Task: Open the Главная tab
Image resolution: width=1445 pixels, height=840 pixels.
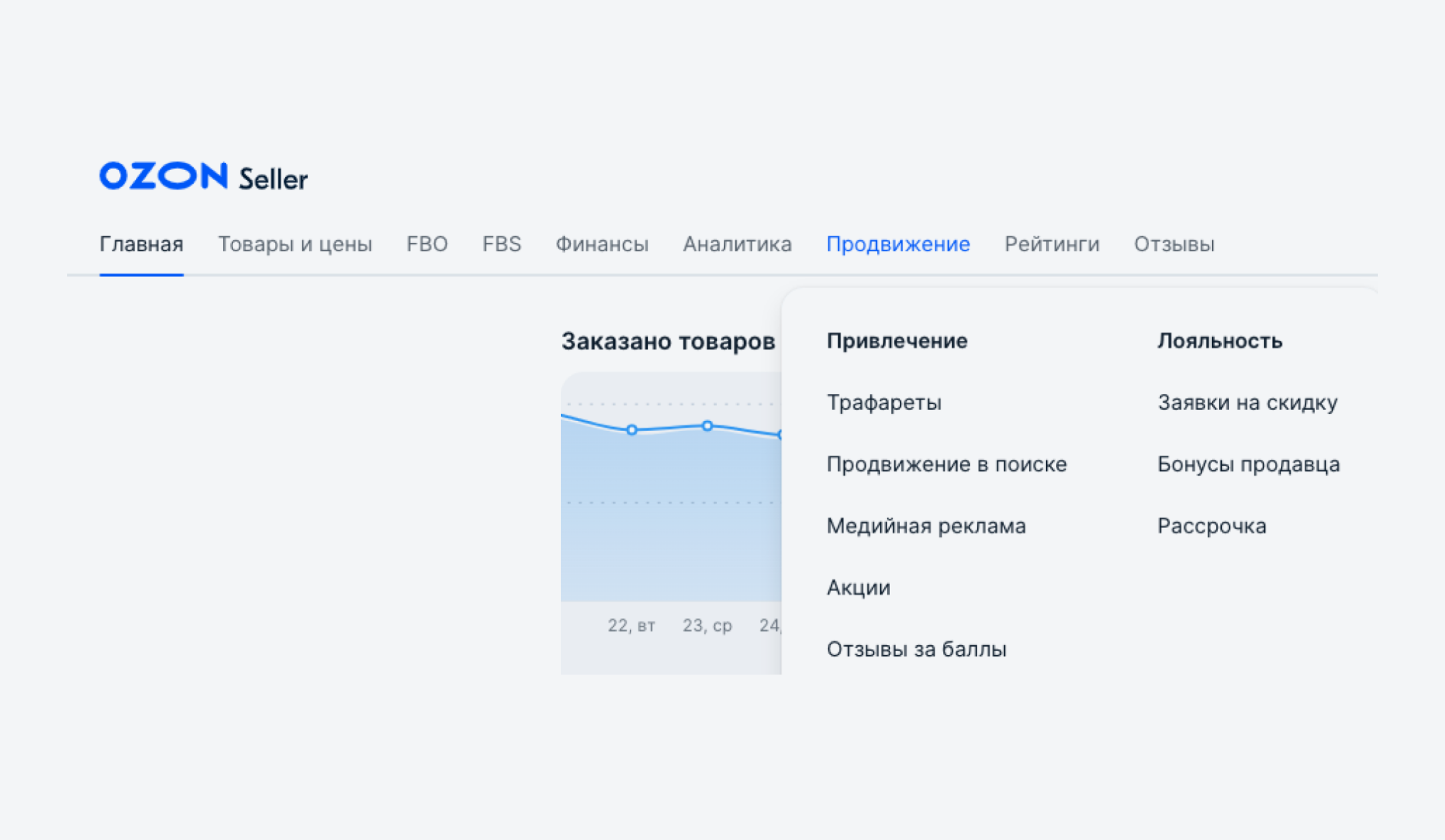Action: 142,244
